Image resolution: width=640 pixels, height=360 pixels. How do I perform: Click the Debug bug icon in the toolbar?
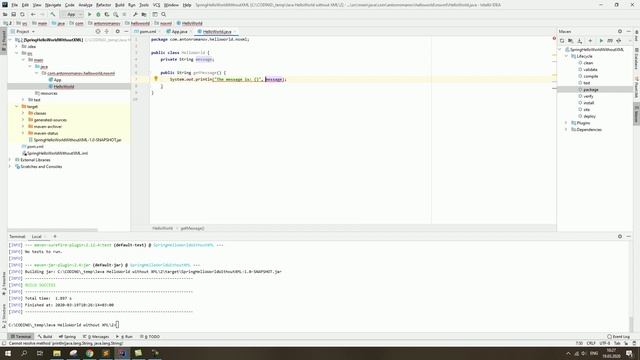(98, 14)
